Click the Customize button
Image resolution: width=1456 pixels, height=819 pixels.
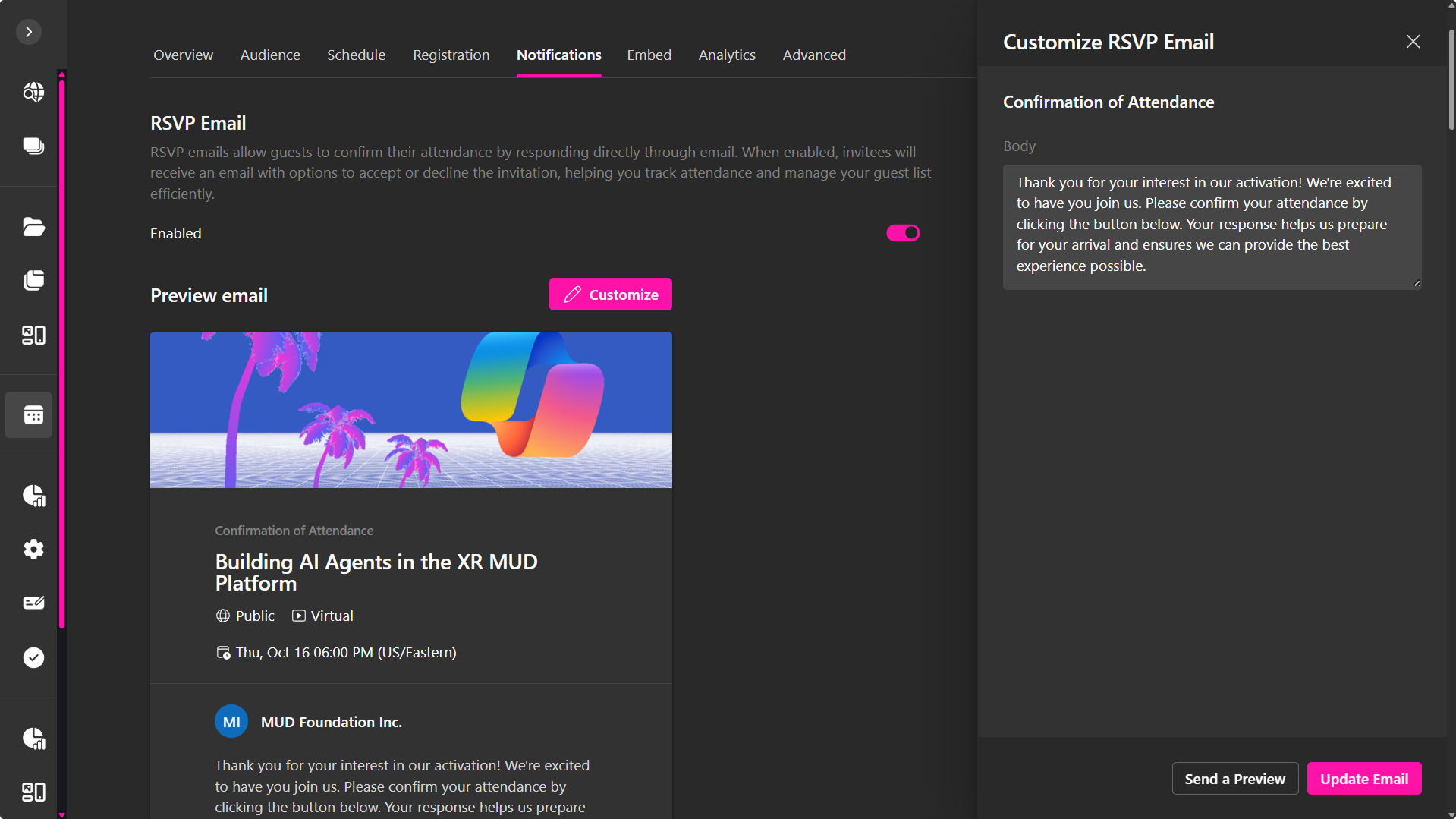(x=610, y=295)
